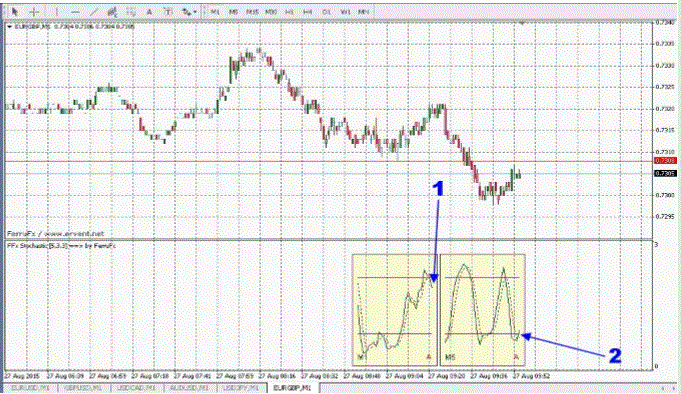The image size is (681, 394).
Task: Select the cursor arrow tool
Action: 15,12
